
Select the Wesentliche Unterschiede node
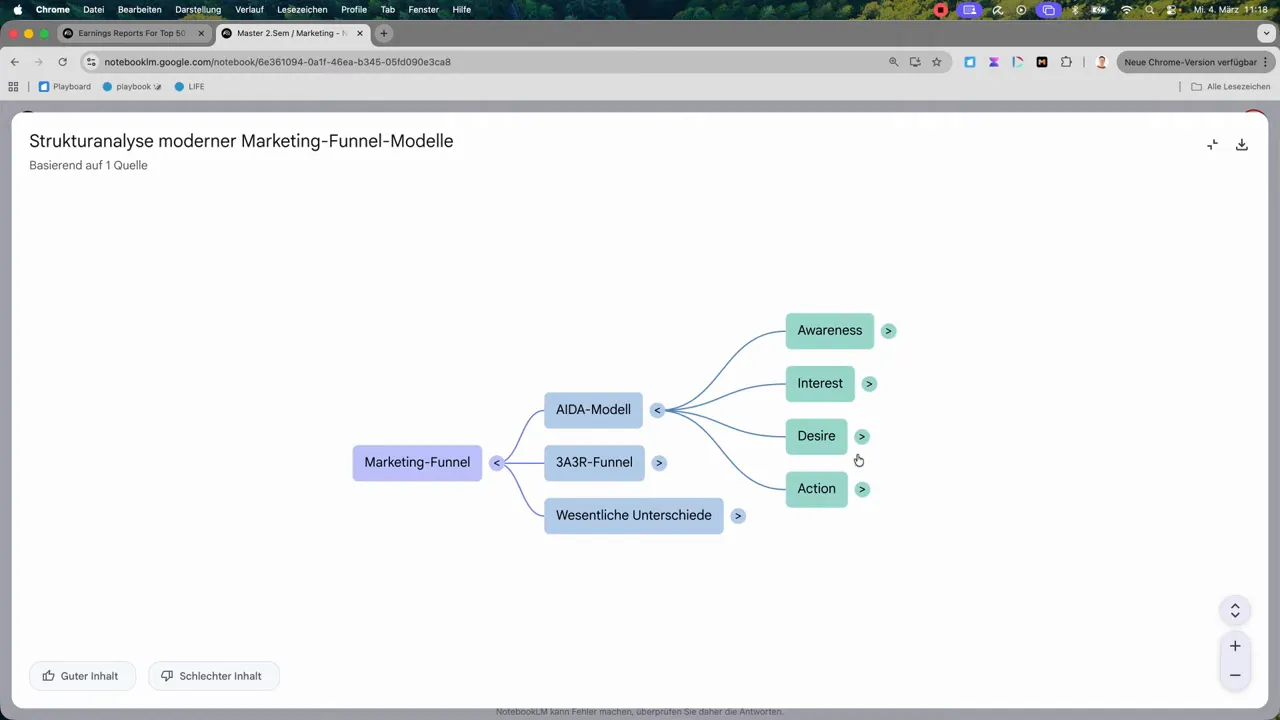pyautogui.click(x=634, y=516)
